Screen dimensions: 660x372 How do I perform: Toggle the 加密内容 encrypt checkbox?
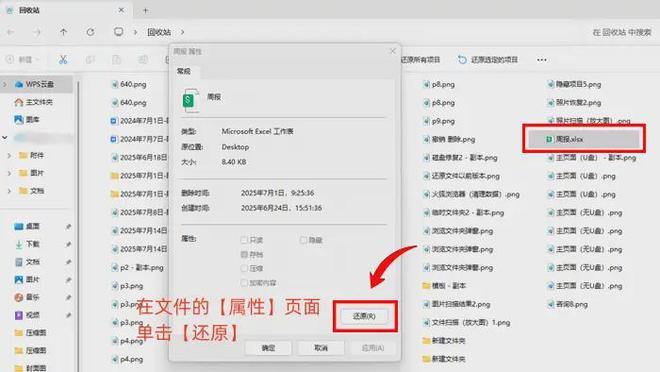[x=244, y=282]
